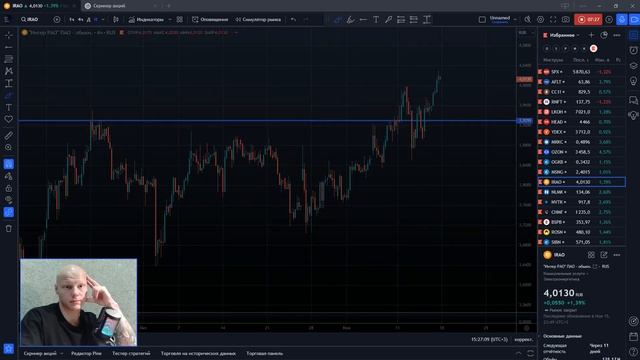This screenshot has width=640, height=360.
Task: Open the Индикаторы panel
Action: (x=146, y=20)
